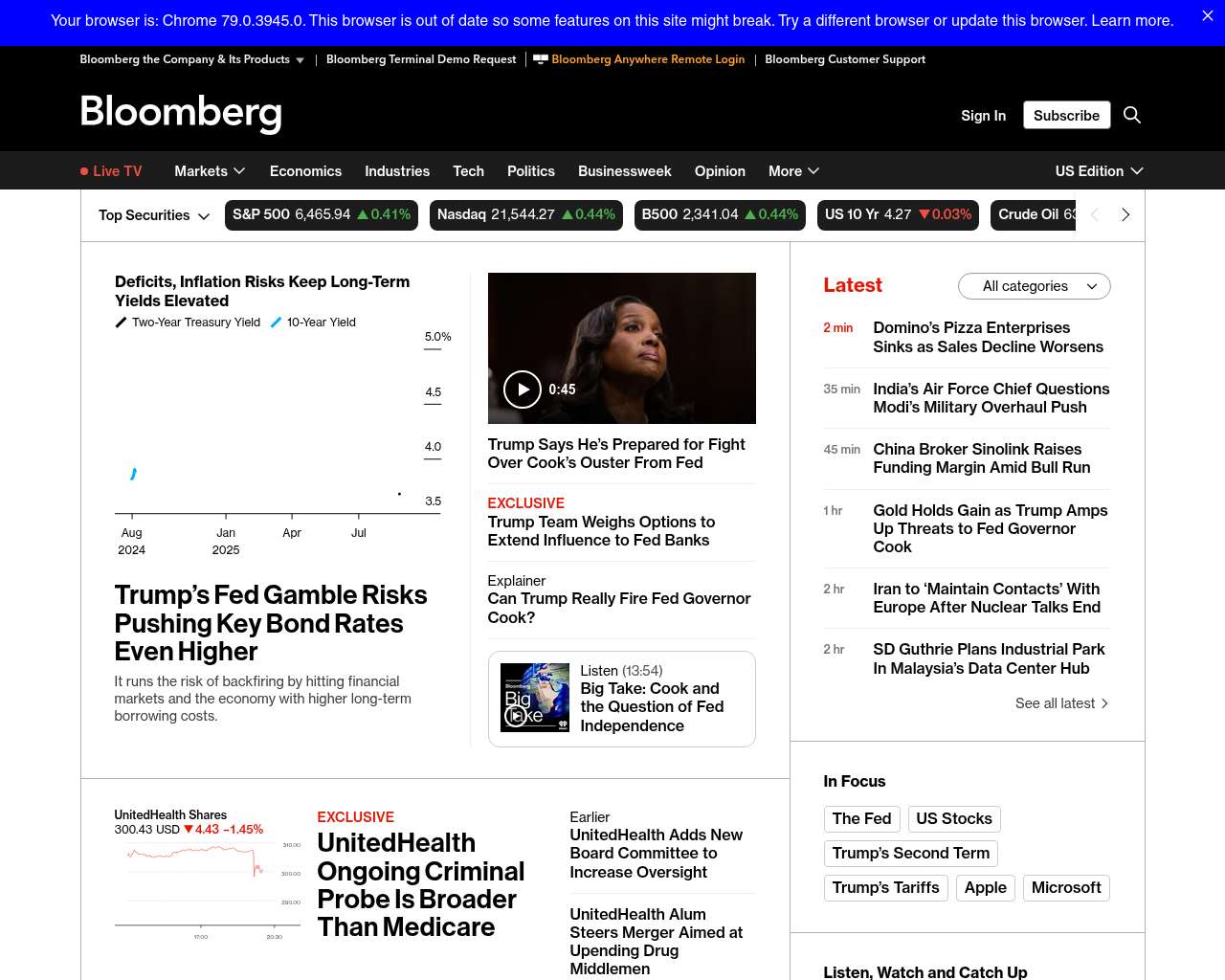This screenshot has height=980, width=1225.
Task: Click the 10-Year Yield legend entry
Action: (x=313, y=323)
